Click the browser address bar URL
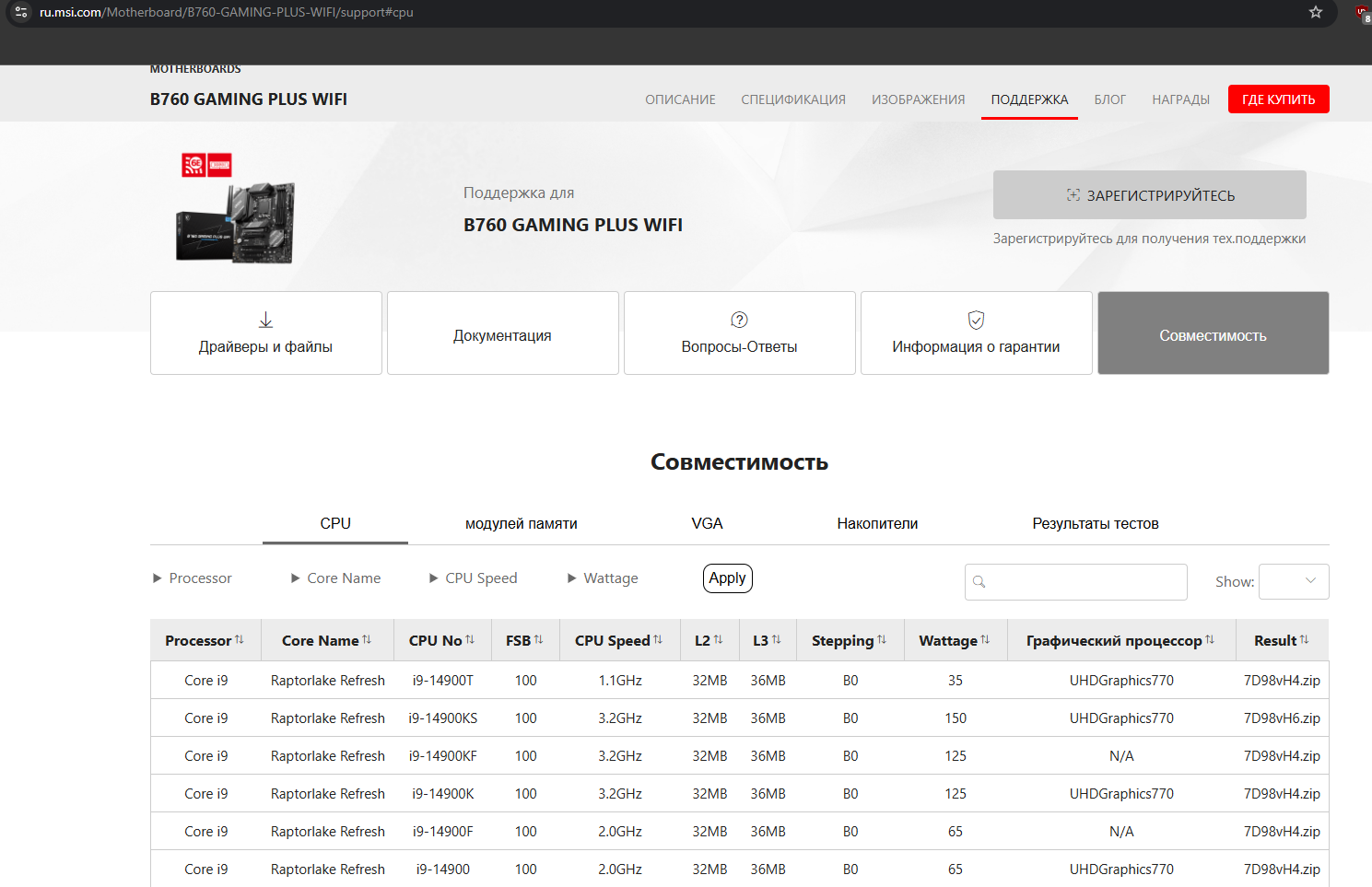This screenshot has height=887, width=1372. (x=227, y=12)
